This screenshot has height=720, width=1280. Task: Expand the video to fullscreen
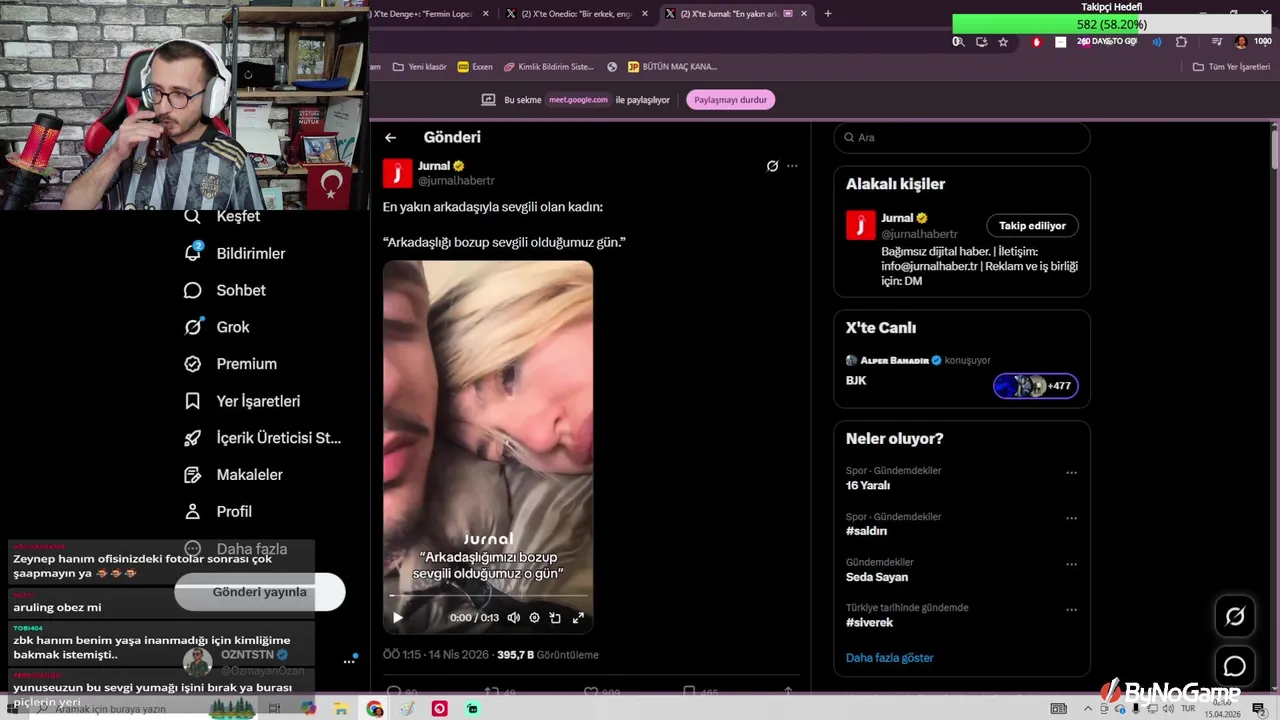tap(578, 618)
